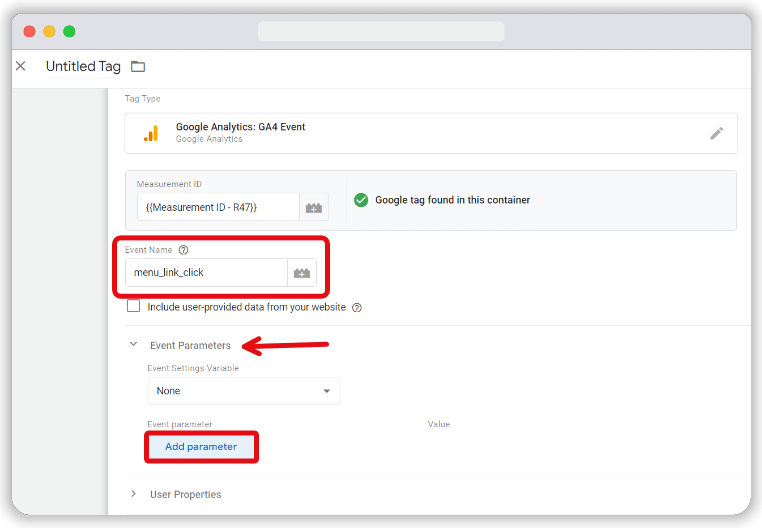This screenshot has height=528, width=762.
Task: Click the Measurement ID input field
Action: (x=218, y=208)
